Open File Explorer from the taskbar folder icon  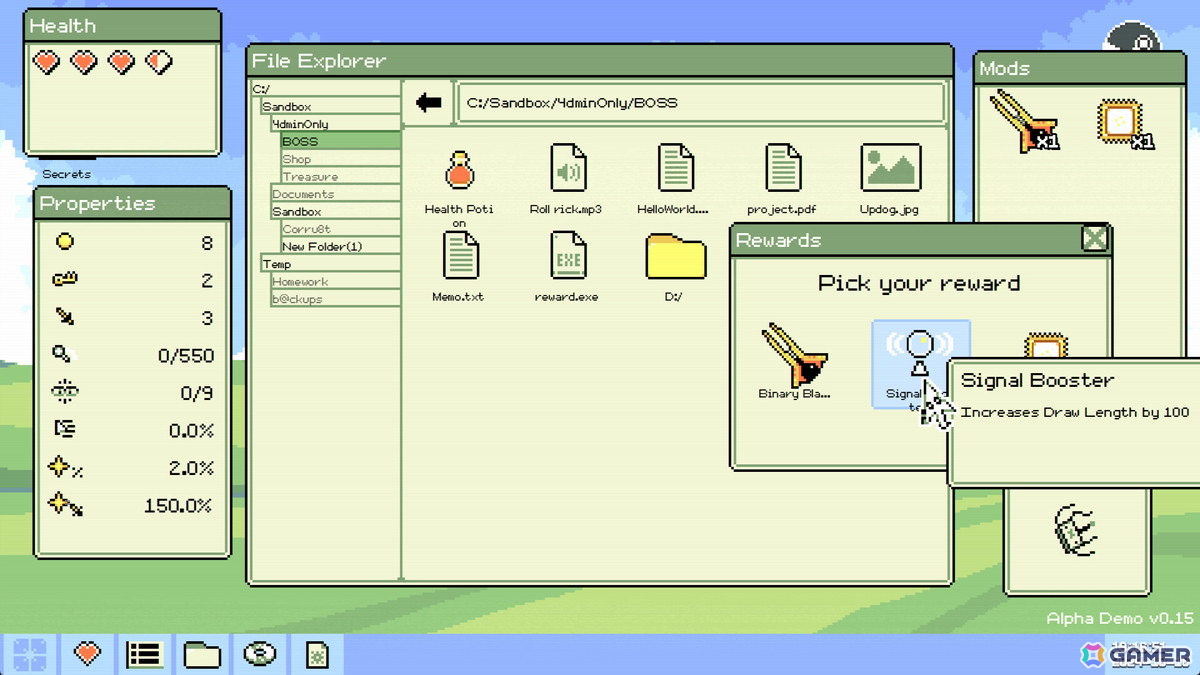click(202, 655)
